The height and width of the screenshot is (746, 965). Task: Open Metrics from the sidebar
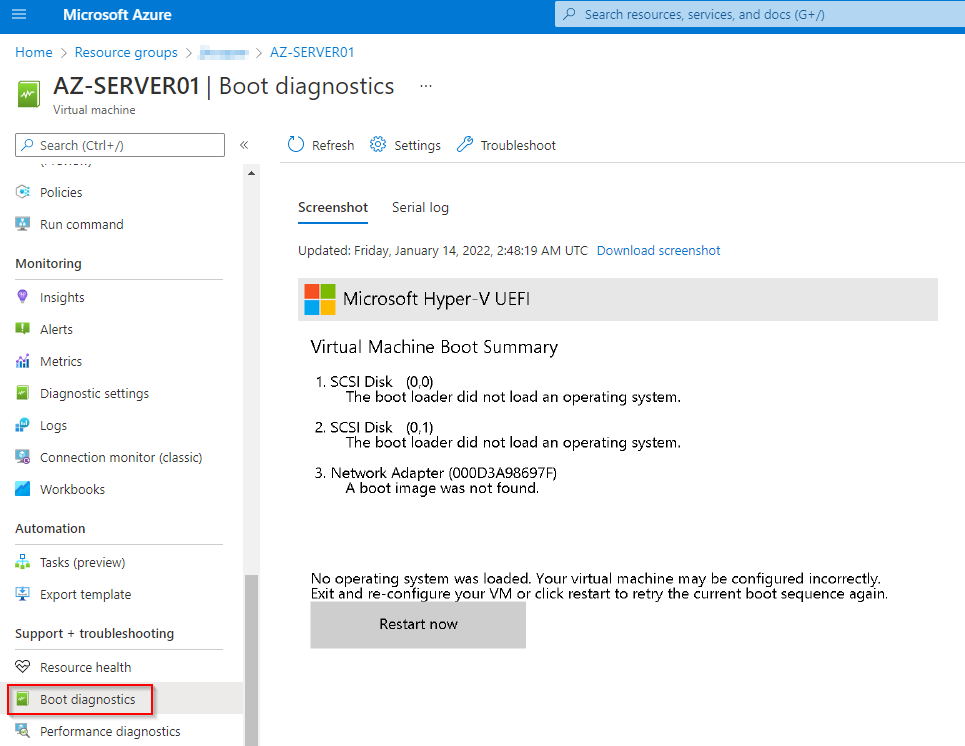[22, 360]
